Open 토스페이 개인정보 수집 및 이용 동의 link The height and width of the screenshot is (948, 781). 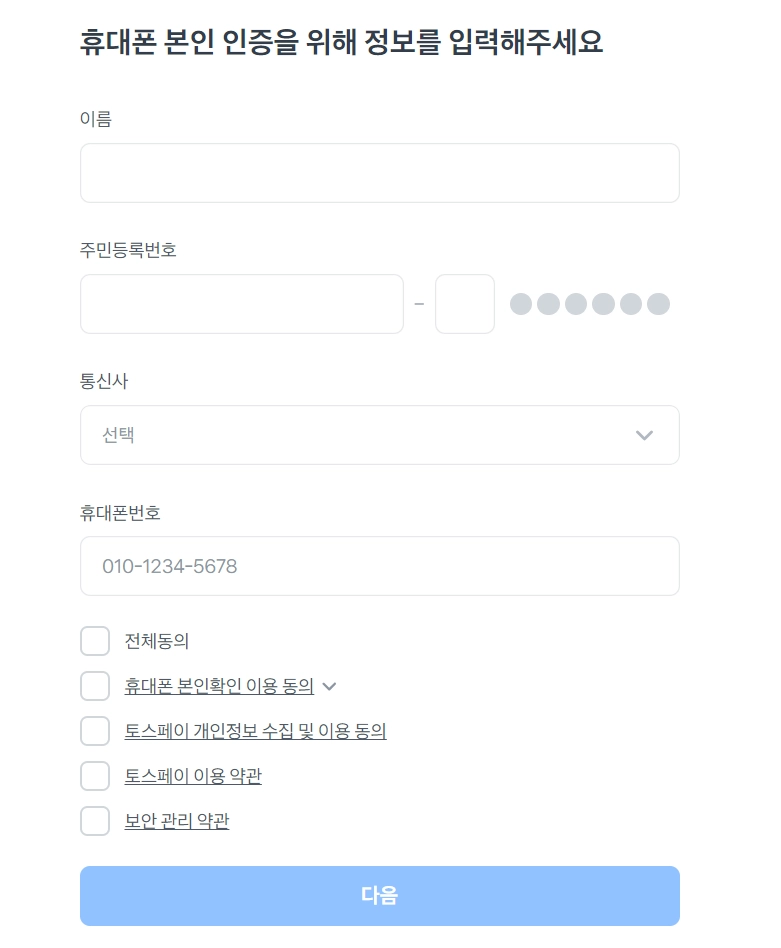255,731
